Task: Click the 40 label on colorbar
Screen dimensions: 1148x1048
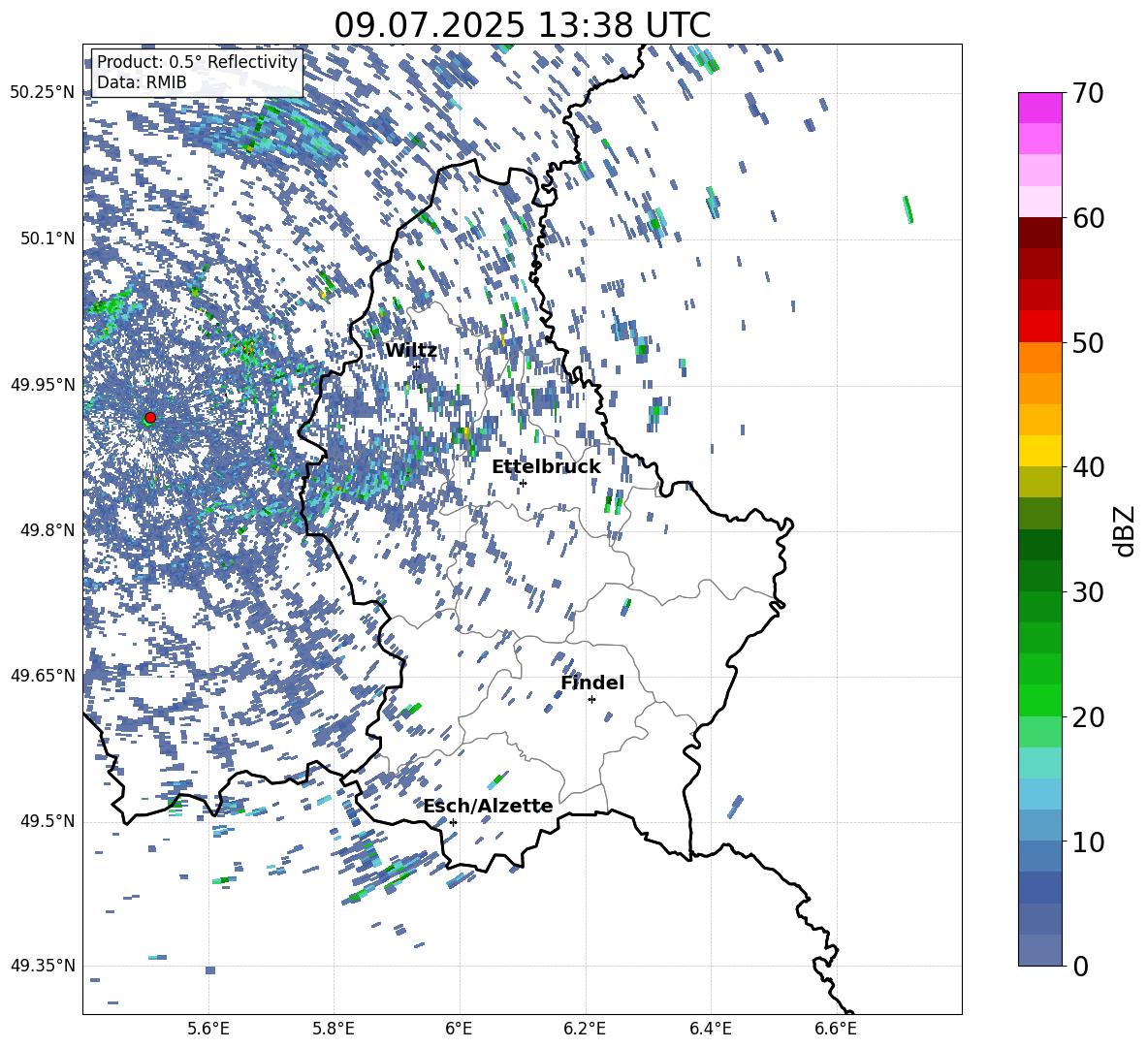Action: 1088,467
